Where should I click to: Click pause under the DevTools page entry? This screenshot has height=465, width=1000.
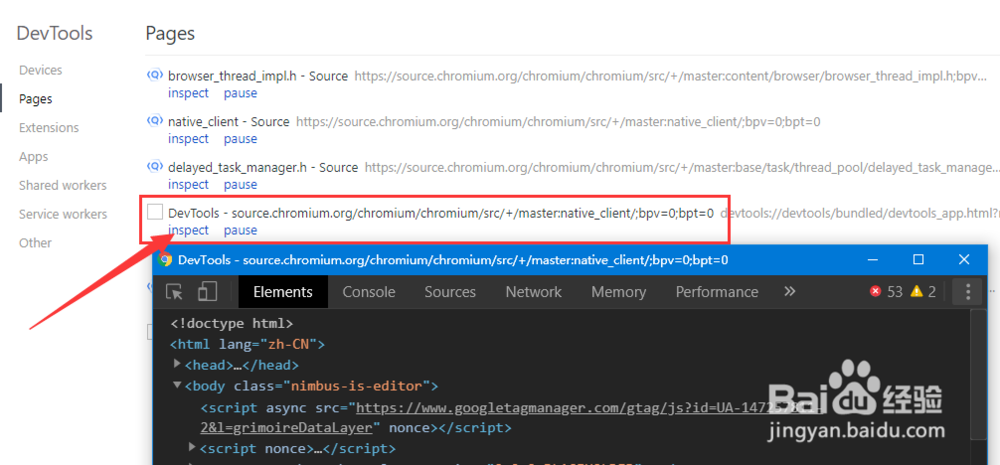(240, 230)
